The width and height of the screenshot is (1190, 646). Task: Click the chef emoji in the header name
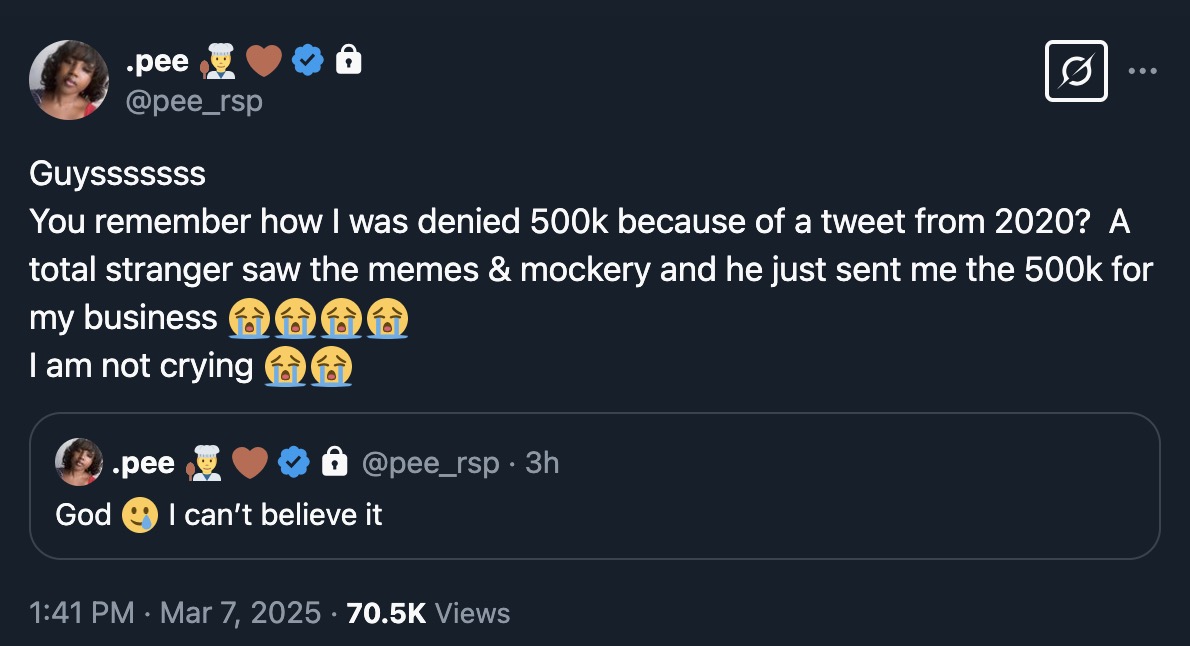point(219,62)
